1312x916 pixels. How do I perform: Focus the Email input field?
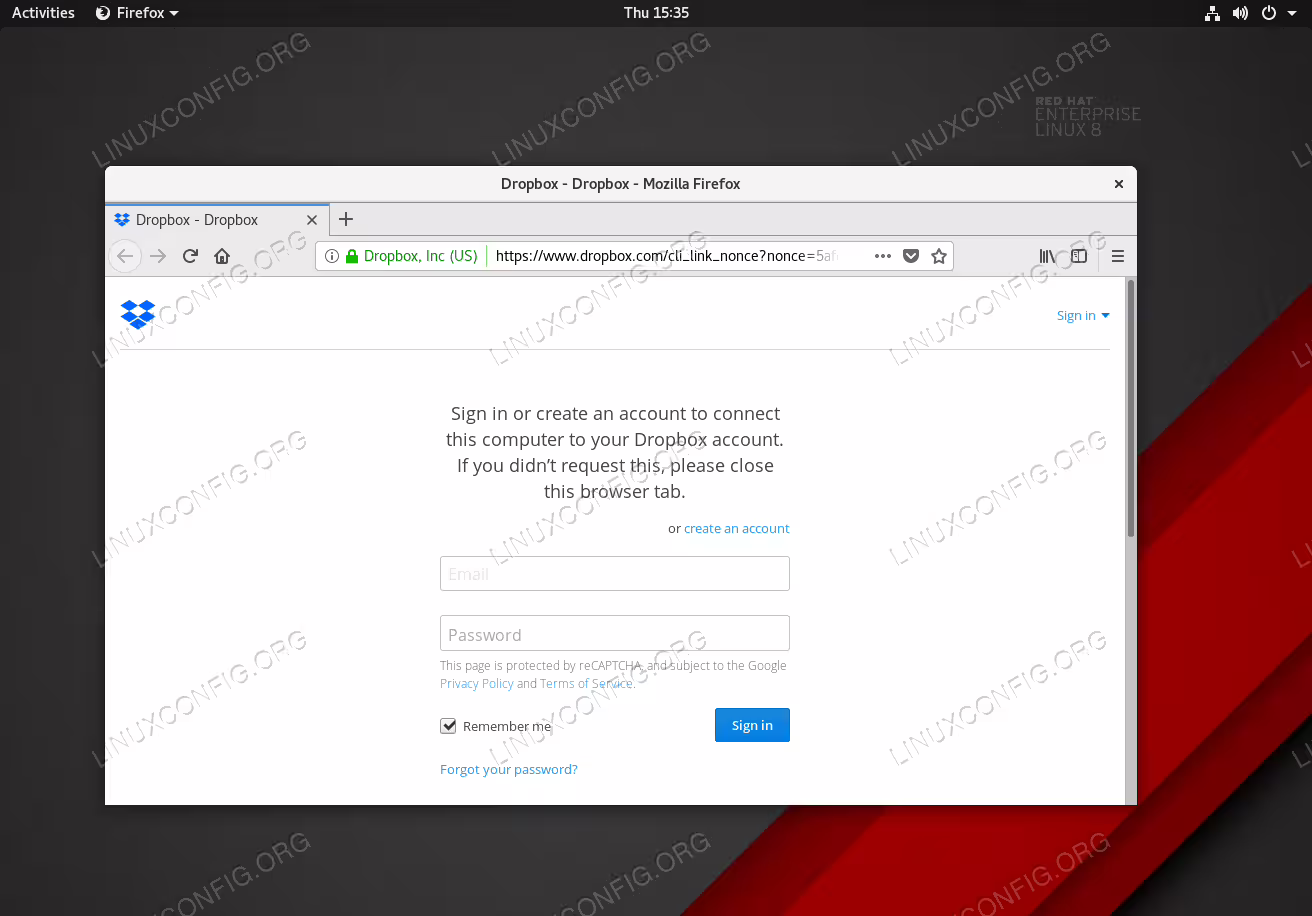pos(615,574)
